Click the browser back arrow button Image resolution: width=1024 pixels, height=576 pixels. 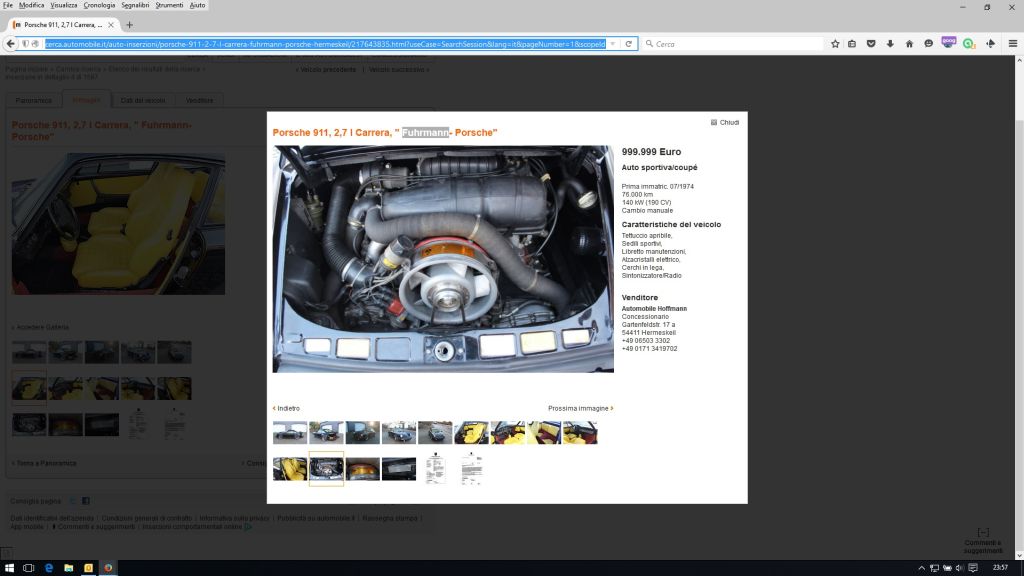[x=10, y=44]
